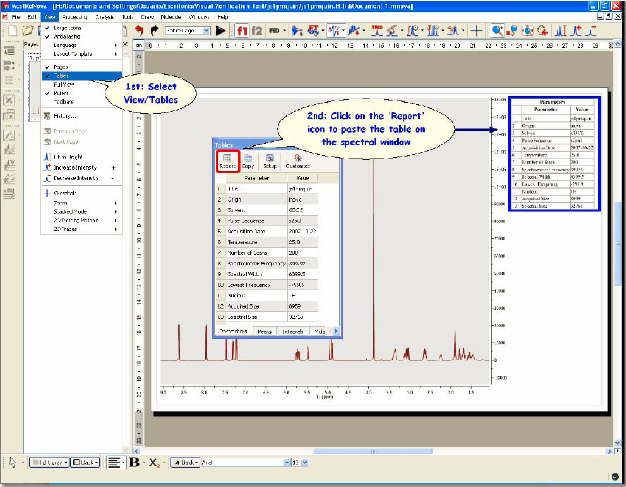Screen dimensions: 626x487
Task: Click the Report icon in Tables panel
Action: pyautogui.click(x=228, y=161)
